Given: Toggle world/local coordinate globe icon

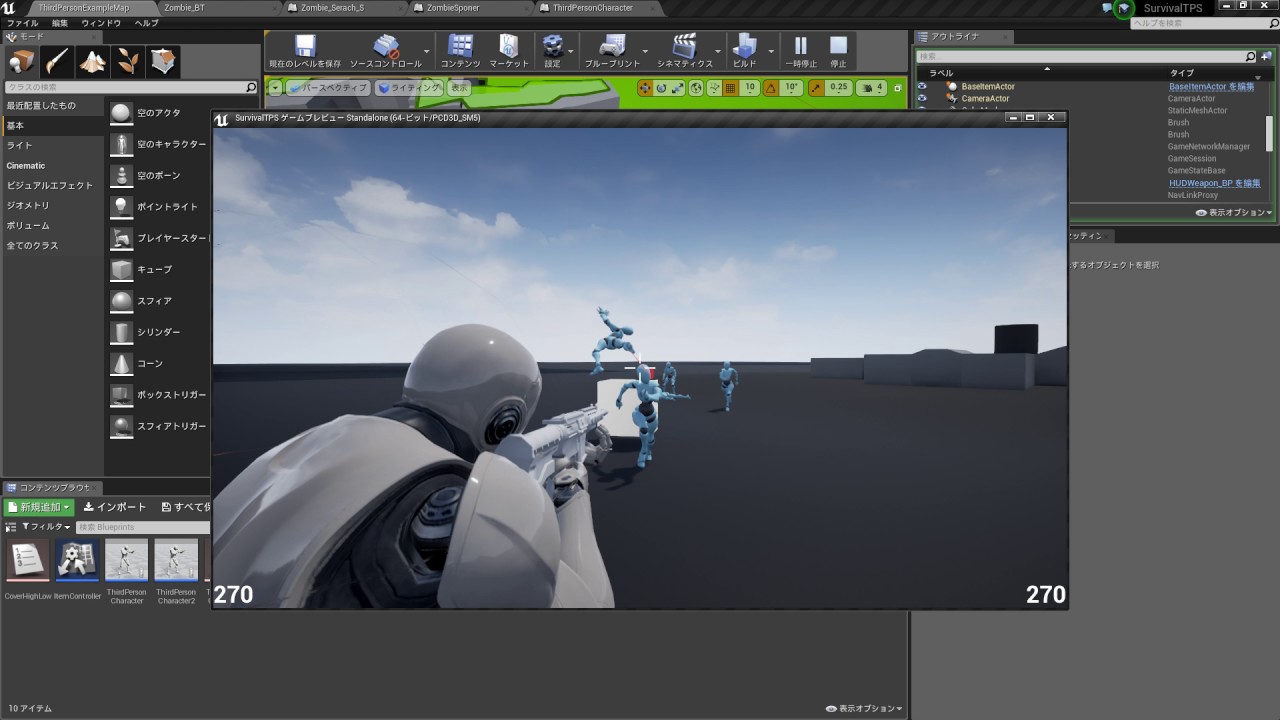Looking at the screenshot, I should click(696, 88).
